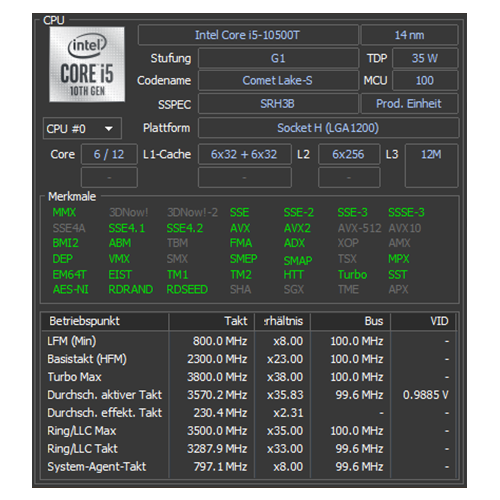
Task: Click the Intel Core i5 10th Gen logo
Action: [87, 64]
